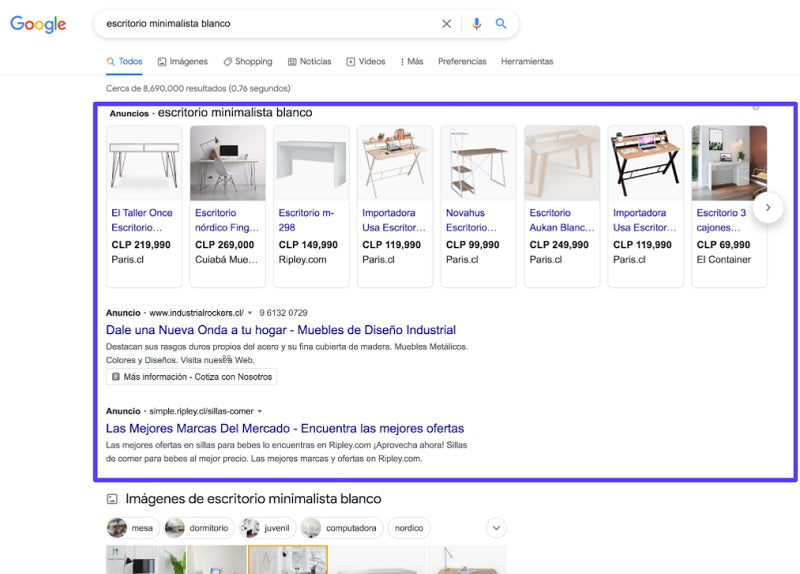Expand the simple.ripley.cl ad dropdown arrow

click(x=260, y=411)
